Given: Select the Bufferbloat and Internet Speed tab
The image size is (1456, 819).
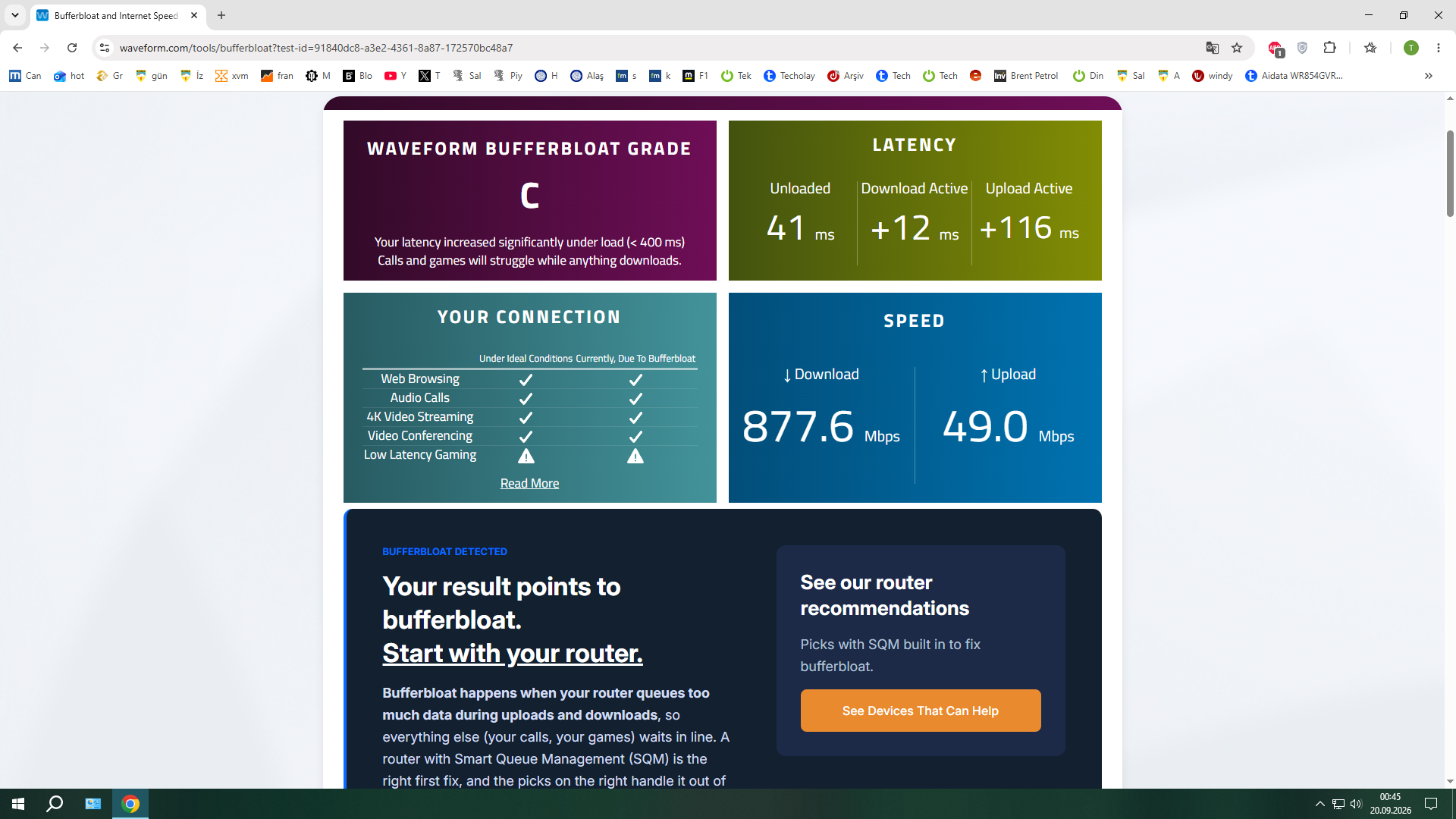Looking at the screenshot, I should (117, 15).
